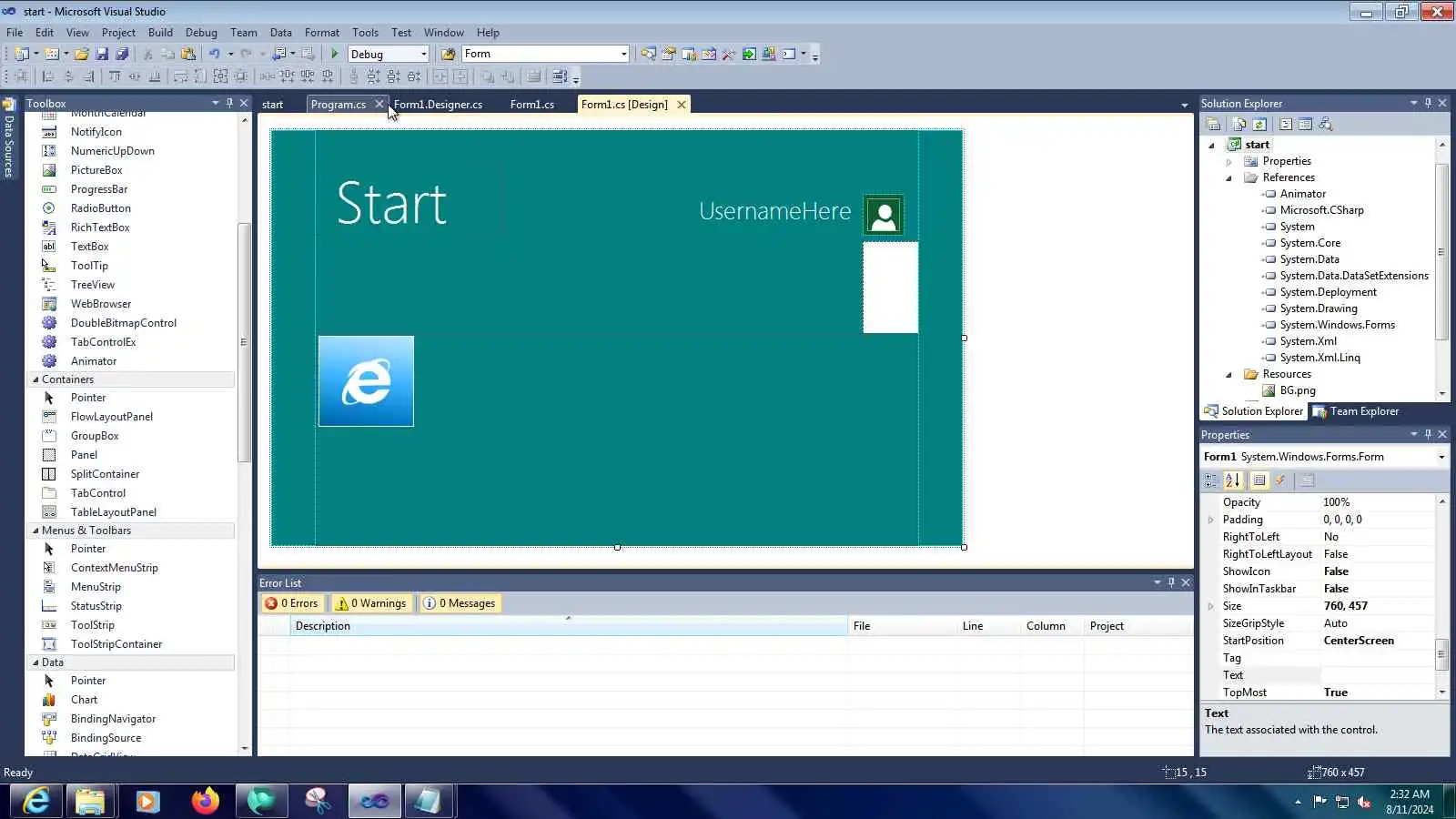This screenshot has width=1456, height=819.
Task: Switch to the Team Explorer tab
Action: (x=1356, y=411)
